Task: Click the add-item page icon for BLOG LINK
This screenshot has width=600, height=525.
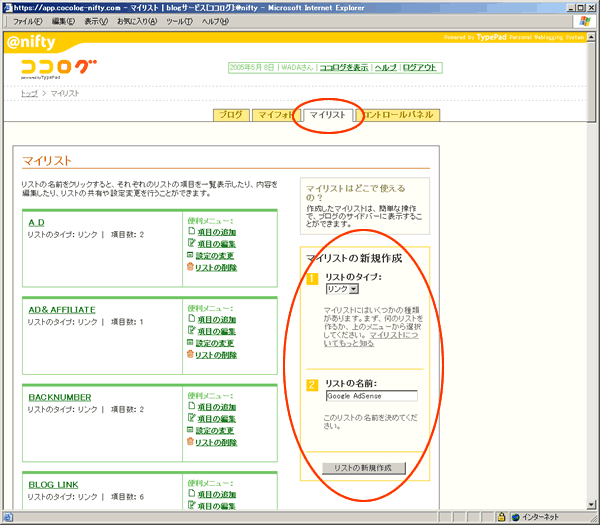Action: pyautogui.click(x=190, y=494)
